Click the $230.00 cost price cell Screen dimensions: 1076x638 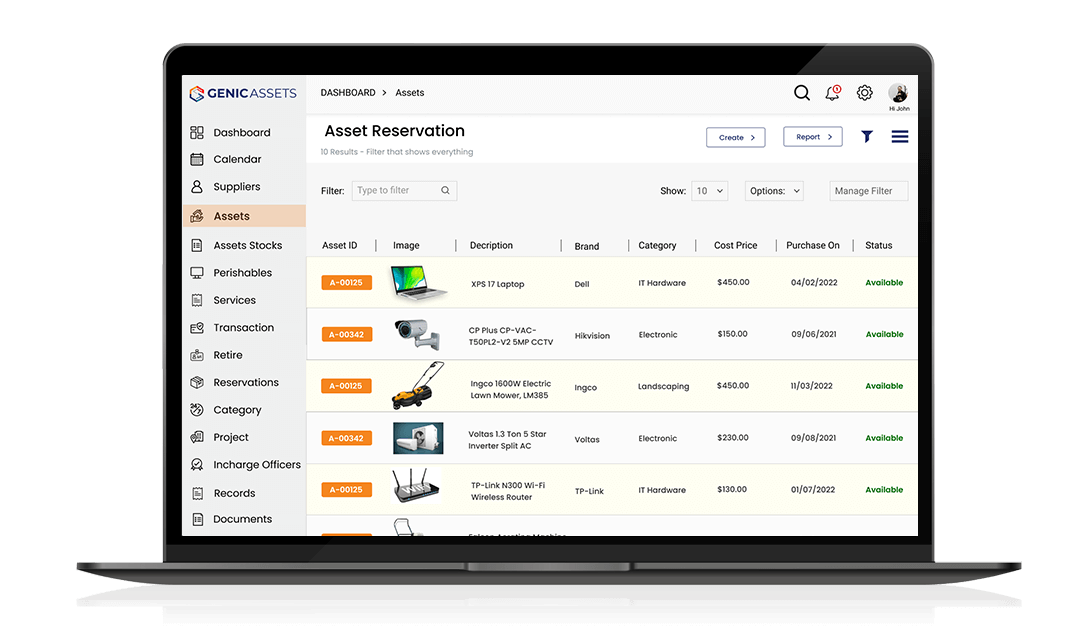pyautogui.click(x=733, y=438)
